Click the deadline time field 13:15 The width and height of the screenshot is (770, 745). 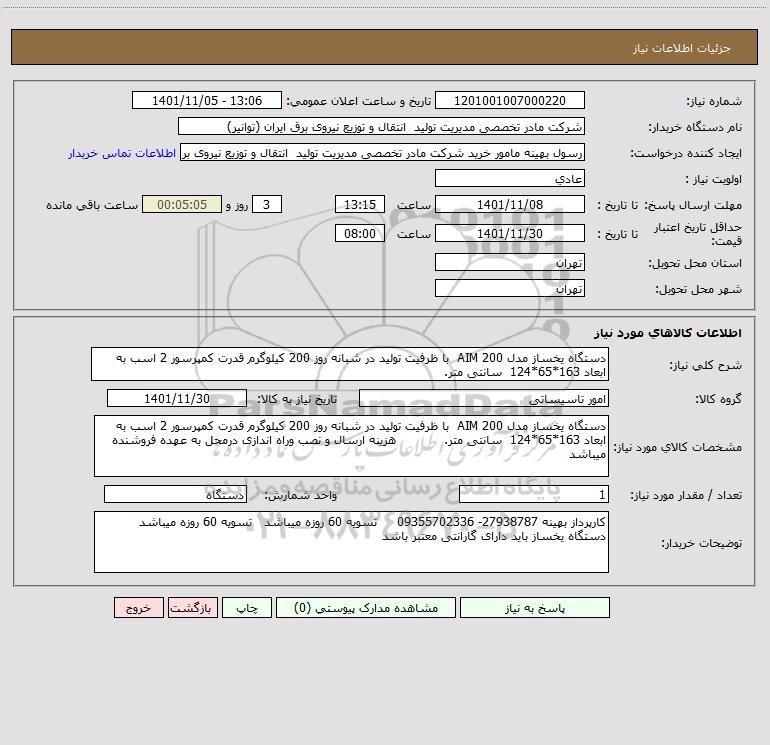(359, 204)
